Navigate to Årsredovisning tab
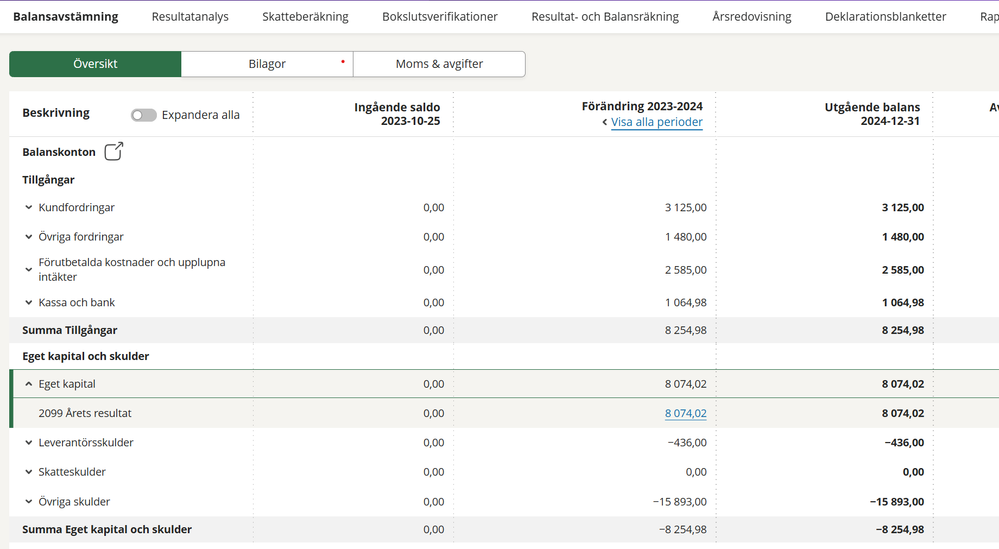The height and width of the screenshot is (549, 999). (751, 17)
